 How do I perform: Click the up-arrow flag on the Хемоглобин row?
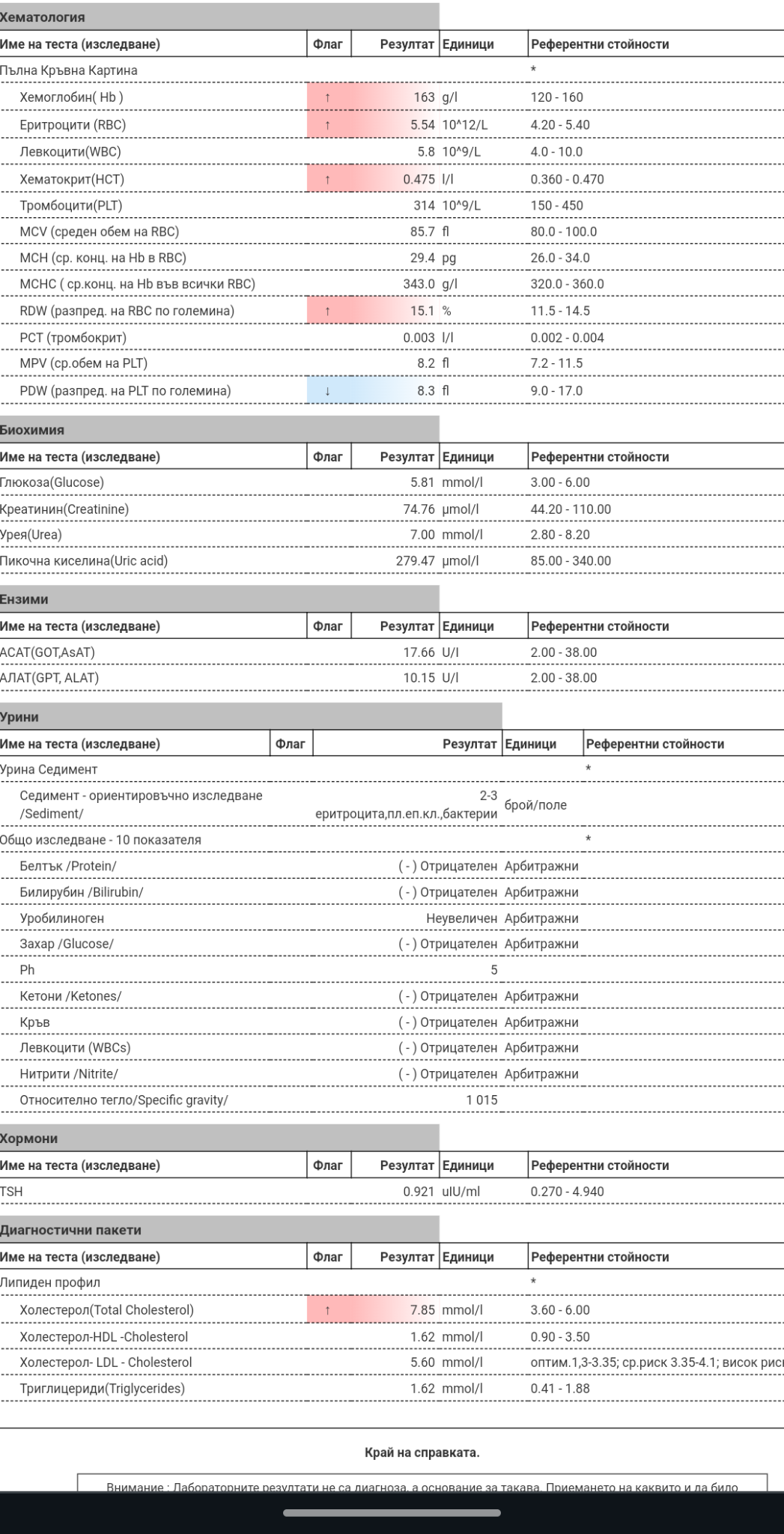point(328,97)
